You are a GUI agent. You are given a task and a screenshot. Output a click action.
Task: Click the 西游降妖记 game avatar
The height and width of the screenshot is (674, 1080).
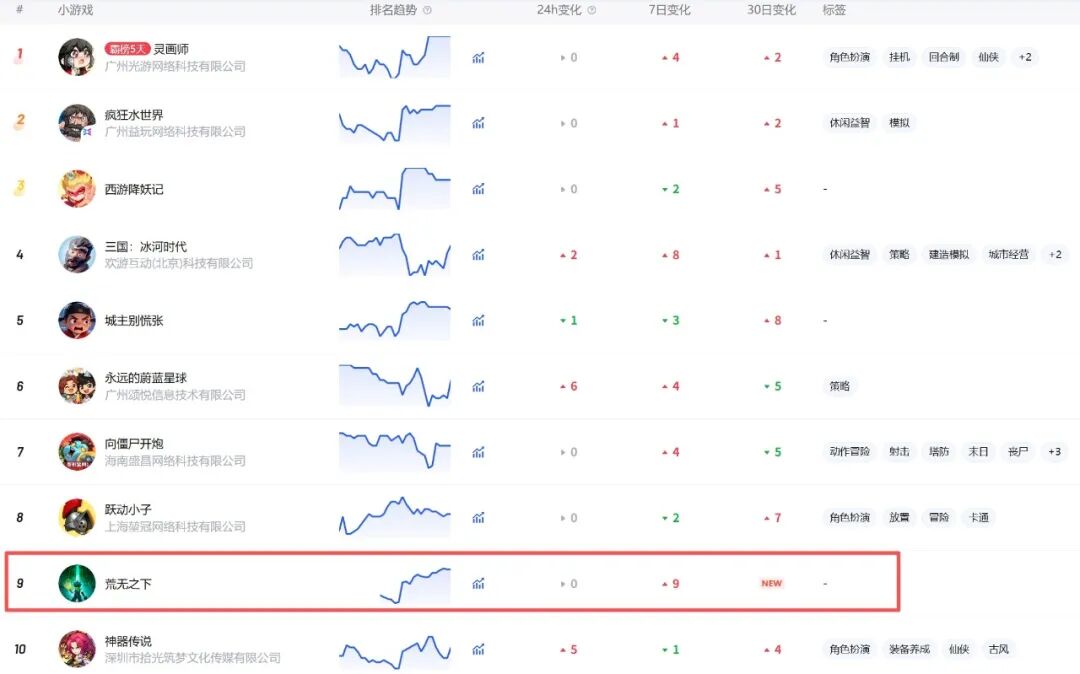(x=76, y=189)
